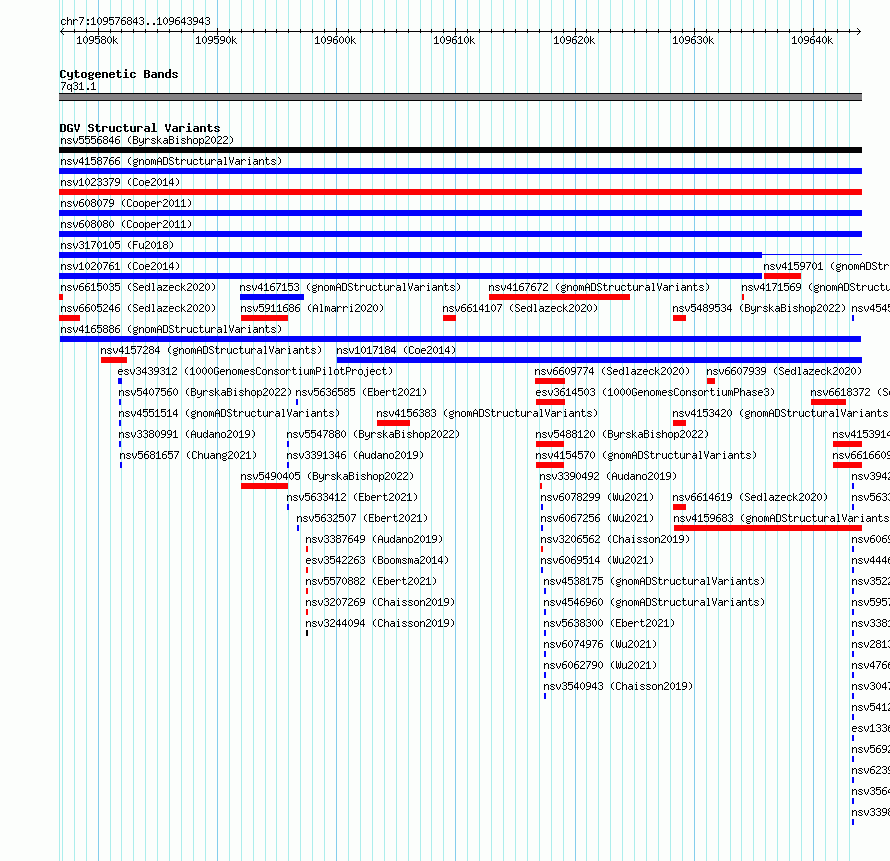Click the nsv5407560 (ByrskaBishop2022) label
The height and width of the screenshot is (861, 890).
(x=205, y=392)
